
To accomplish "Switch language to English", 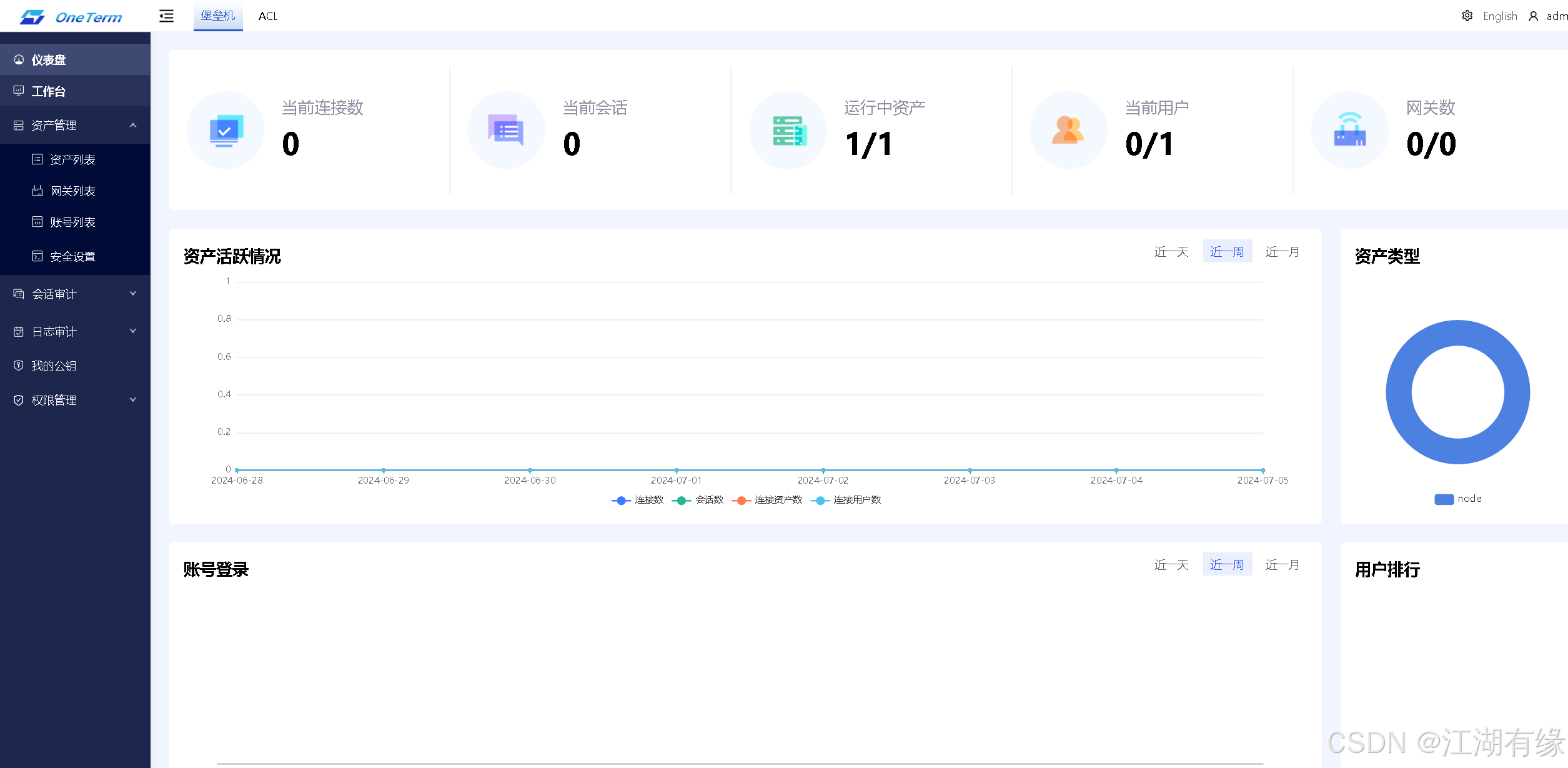I will (1499, 16).
